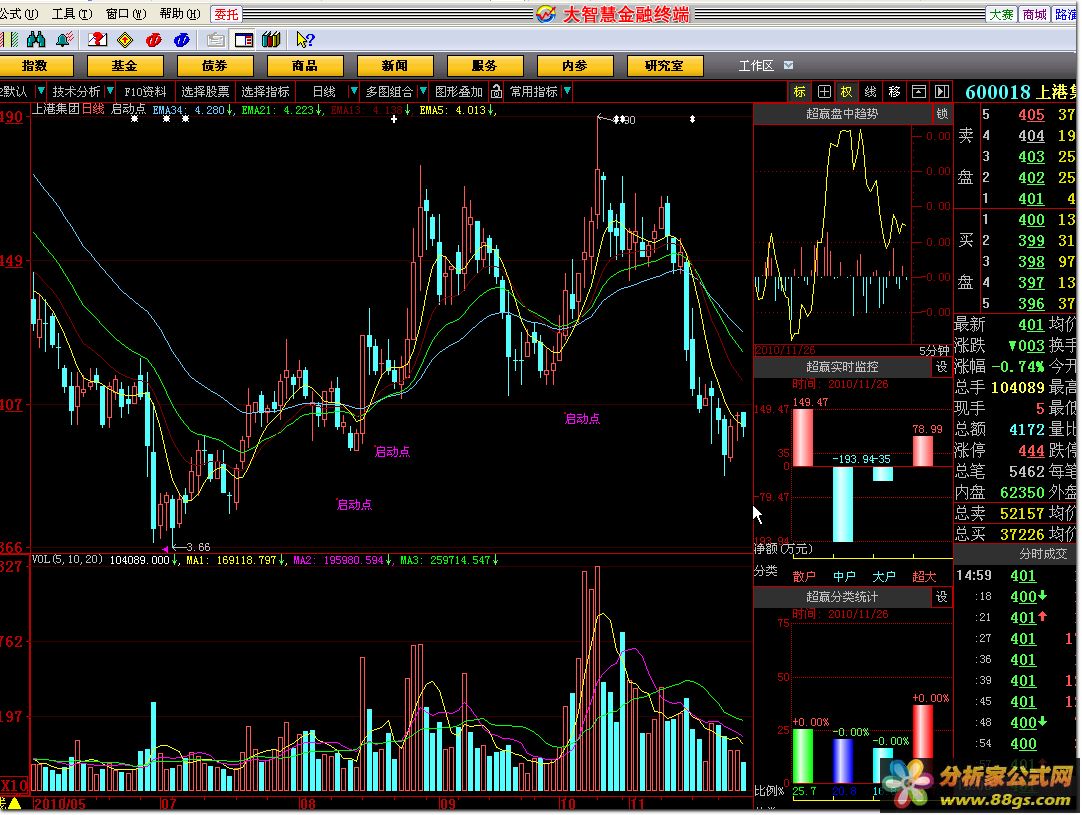Expand the 日线 period dropdown arrow
This screenshot has width=1082, height=815.
tap(354, 91)
